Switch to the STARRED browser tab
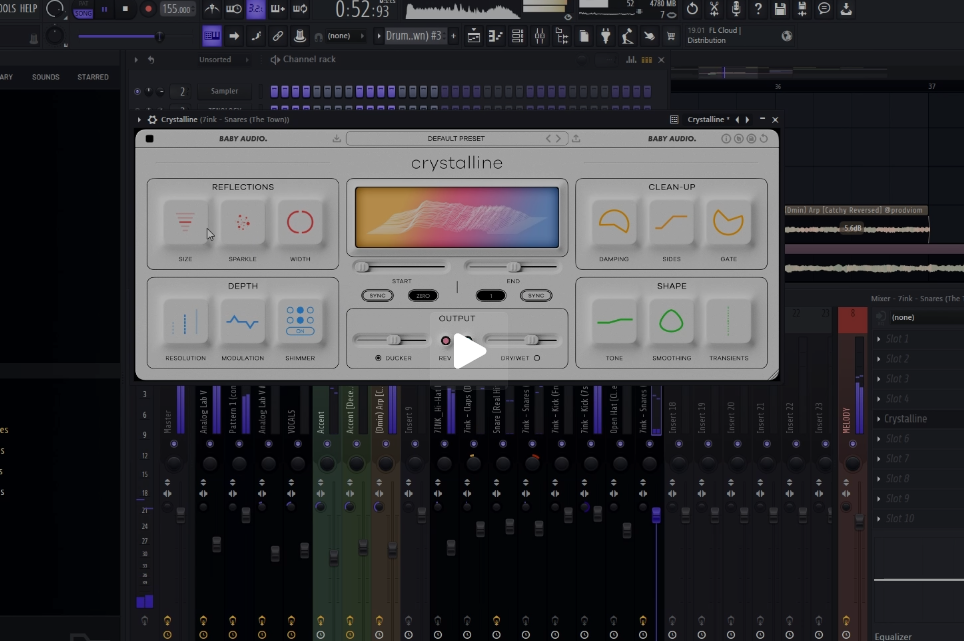 click(93, 77)
